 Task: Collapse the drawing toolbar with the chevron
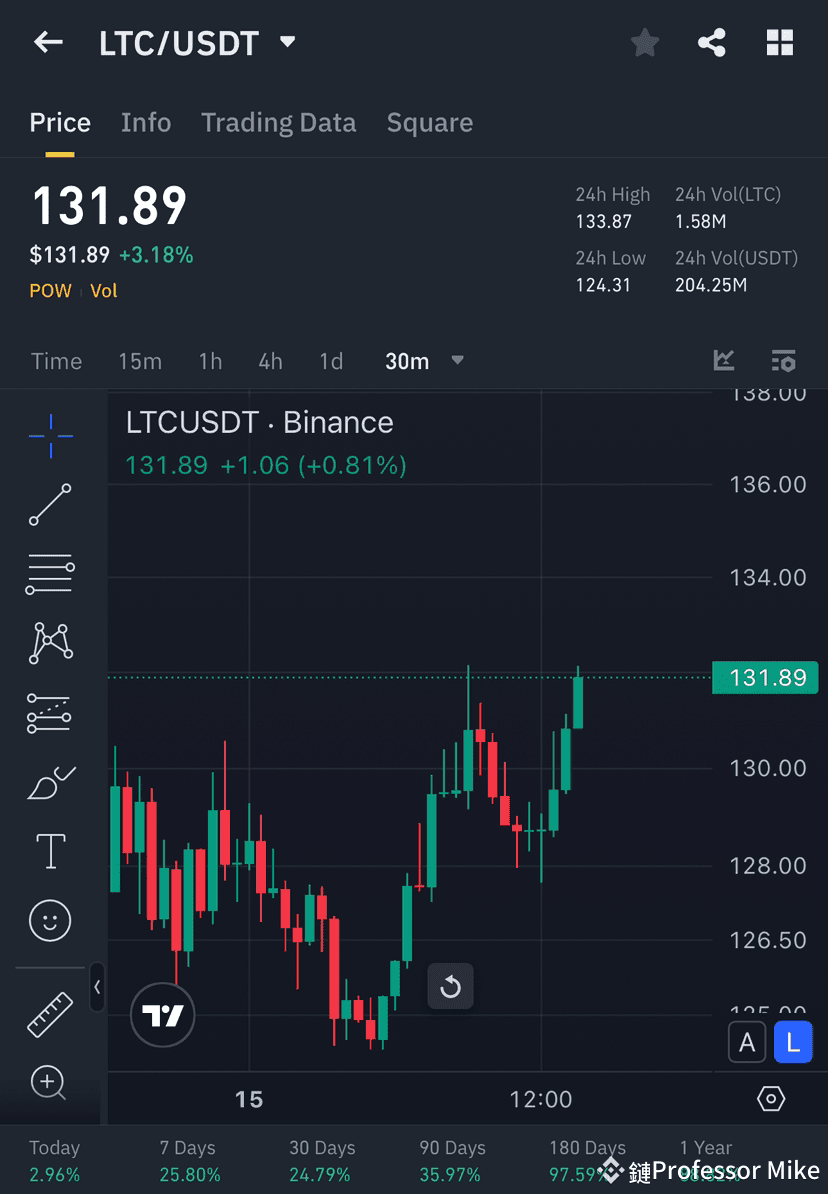(98, 988)
